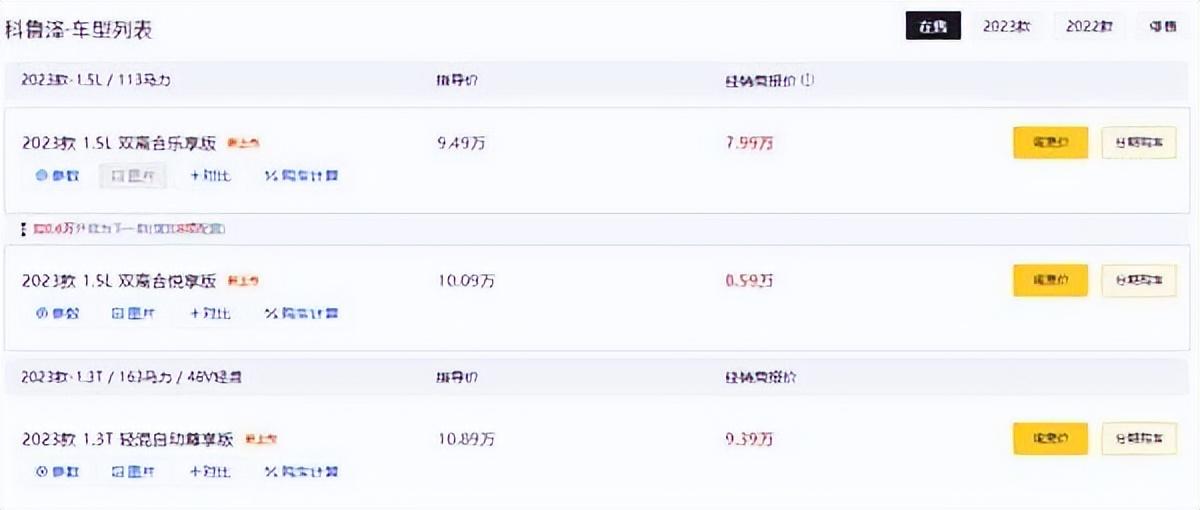This screenshot has height=510, width=1200.
Task: Click yellow 询底价 button for 1.3T model
Action: coord(1050,438)
